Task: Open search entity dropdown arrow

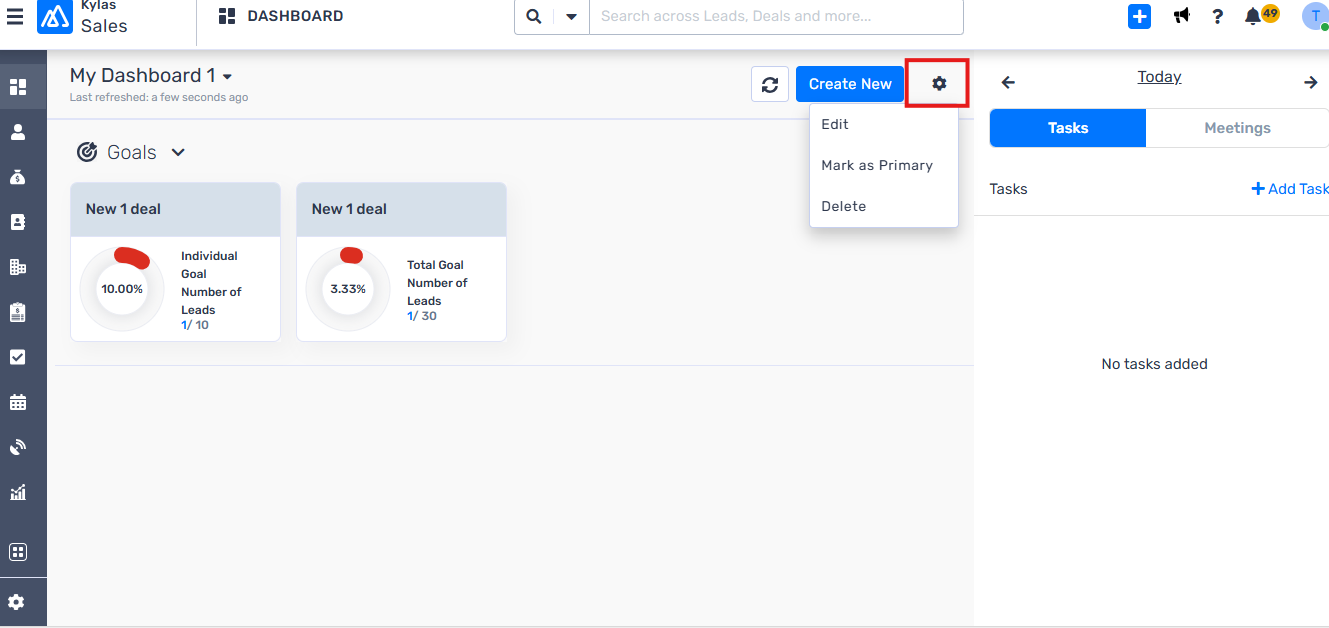Action: click(x=571, y=17)
